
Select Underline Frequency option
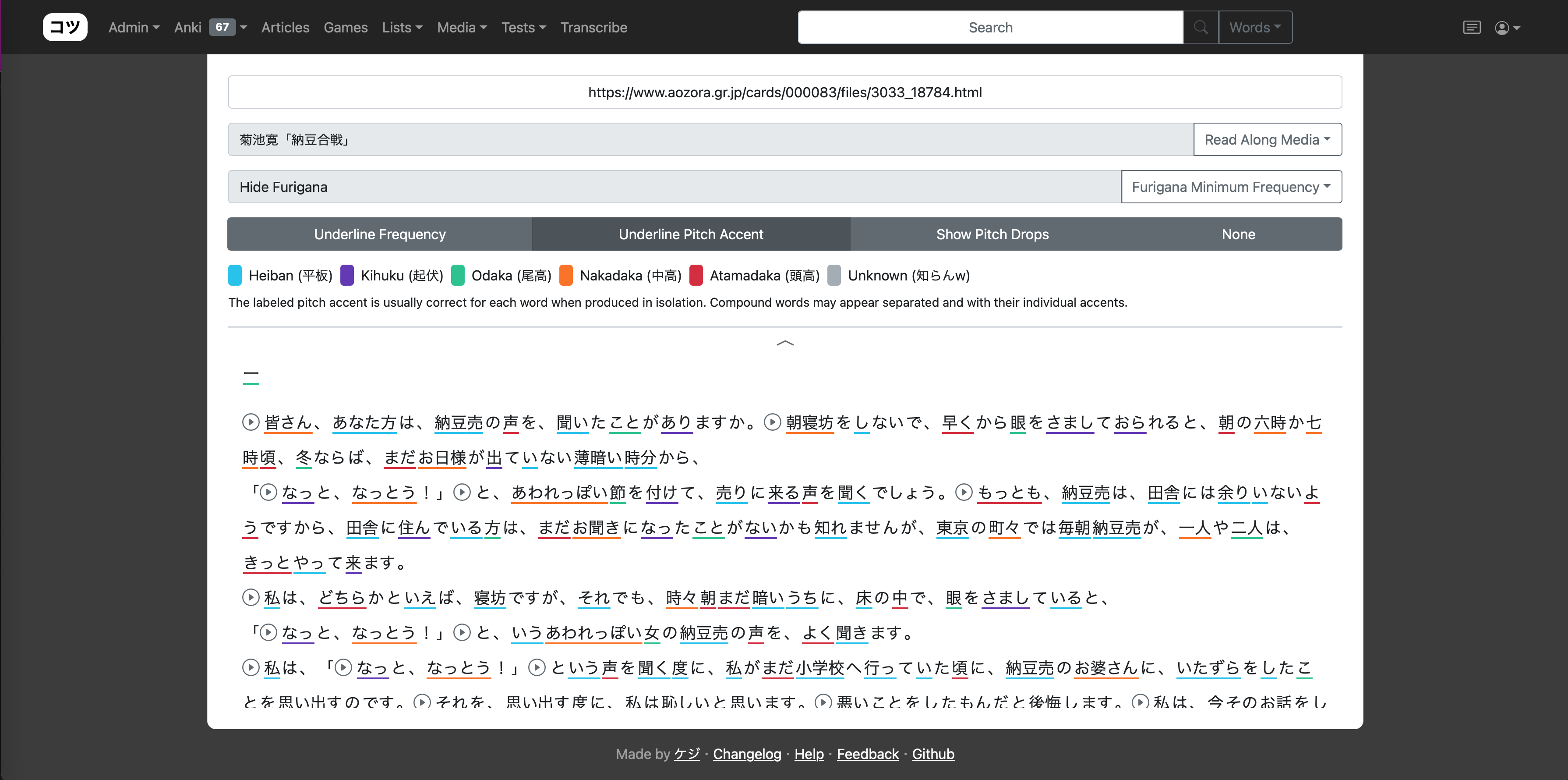tap(380, 234)
